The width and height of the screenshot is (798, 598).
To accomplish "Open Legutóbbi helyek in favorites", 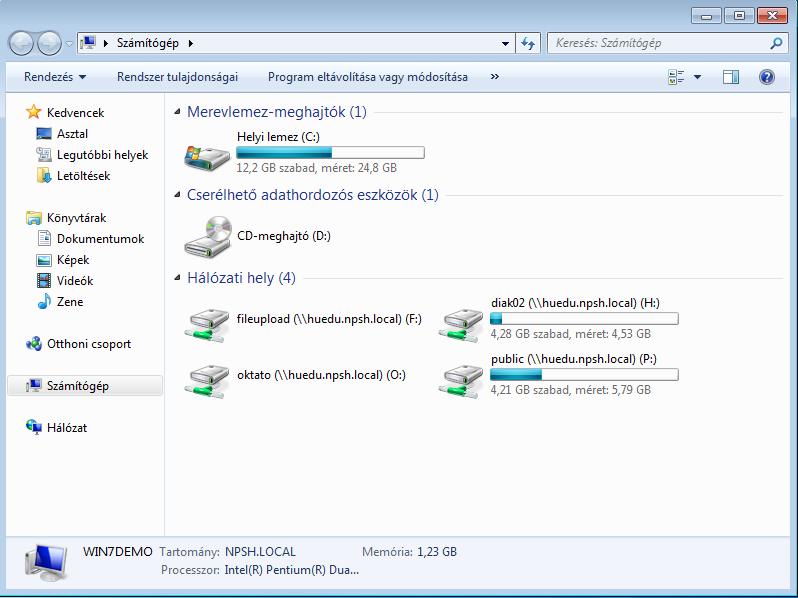I will (102, 155).
